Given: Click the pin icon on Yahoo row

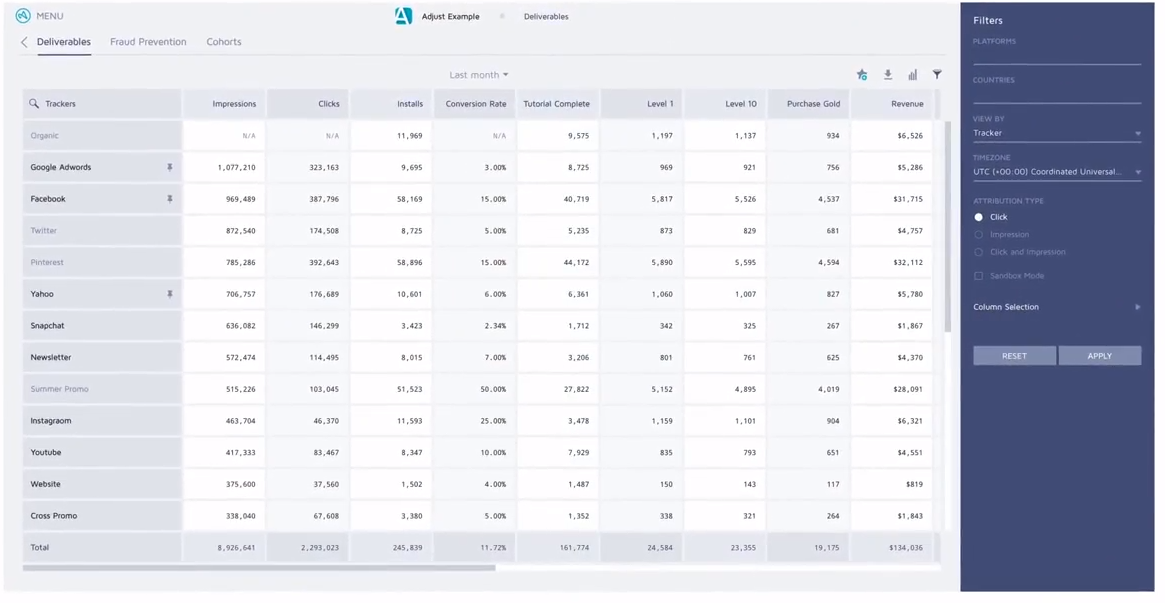Looking at the screenshot, I should 169,294.
